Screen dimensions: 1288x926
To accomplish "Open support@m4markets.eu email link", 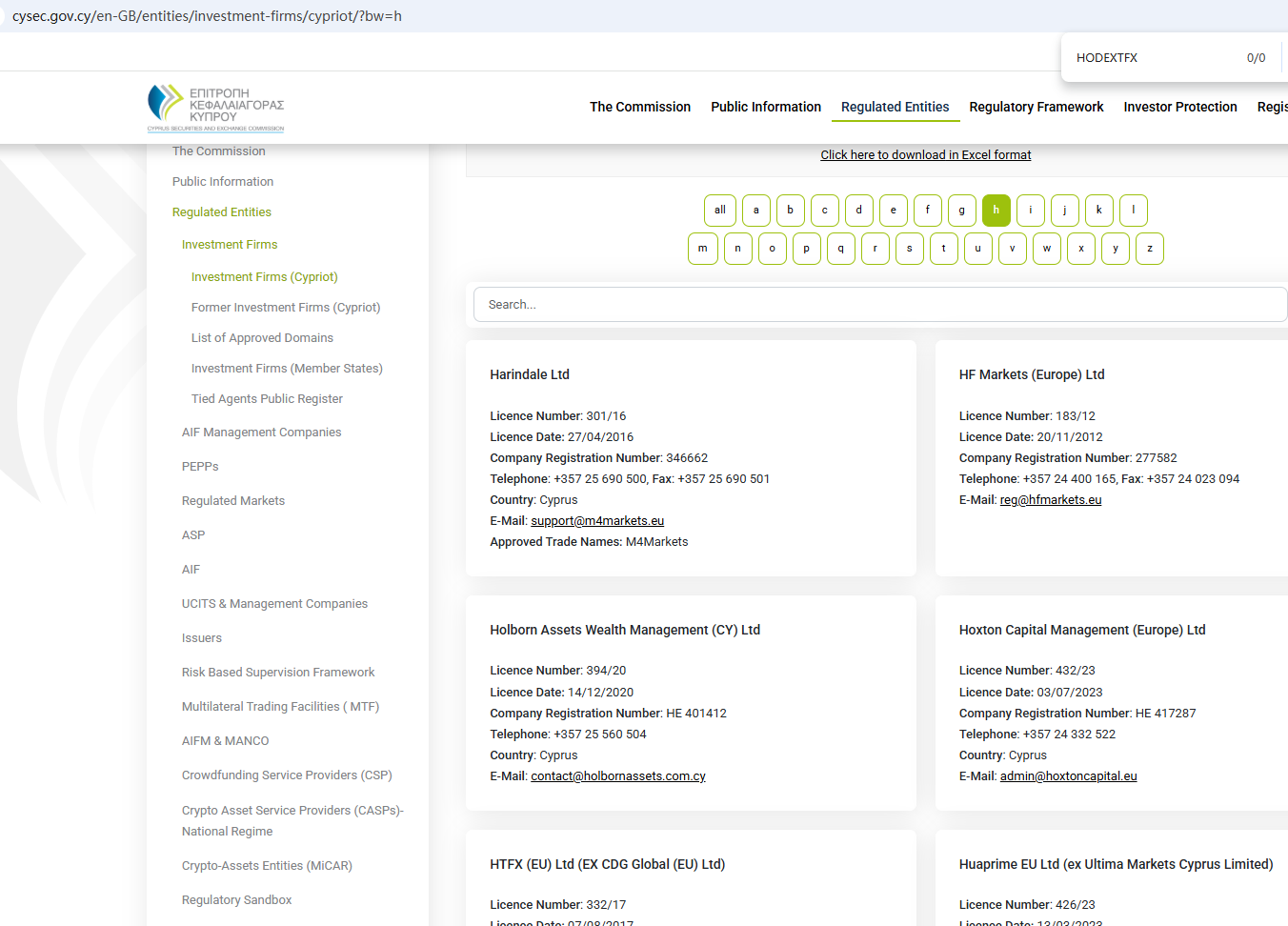I will 597,521.
